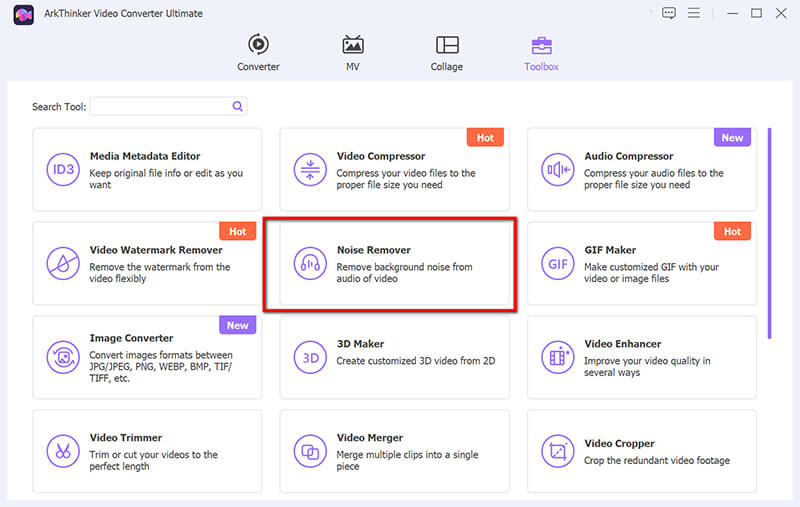Switch to the MV tab
The image size is (800, 507).
(x=353, y=53)
